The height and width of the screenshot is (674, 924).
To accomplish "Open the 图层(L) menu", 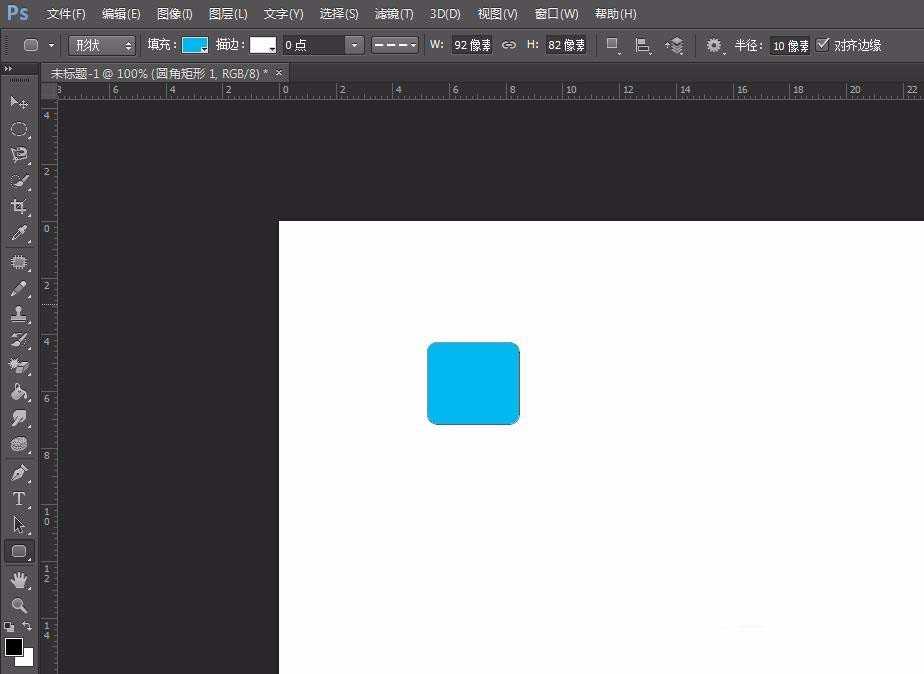I will click(x=228, y=14).
